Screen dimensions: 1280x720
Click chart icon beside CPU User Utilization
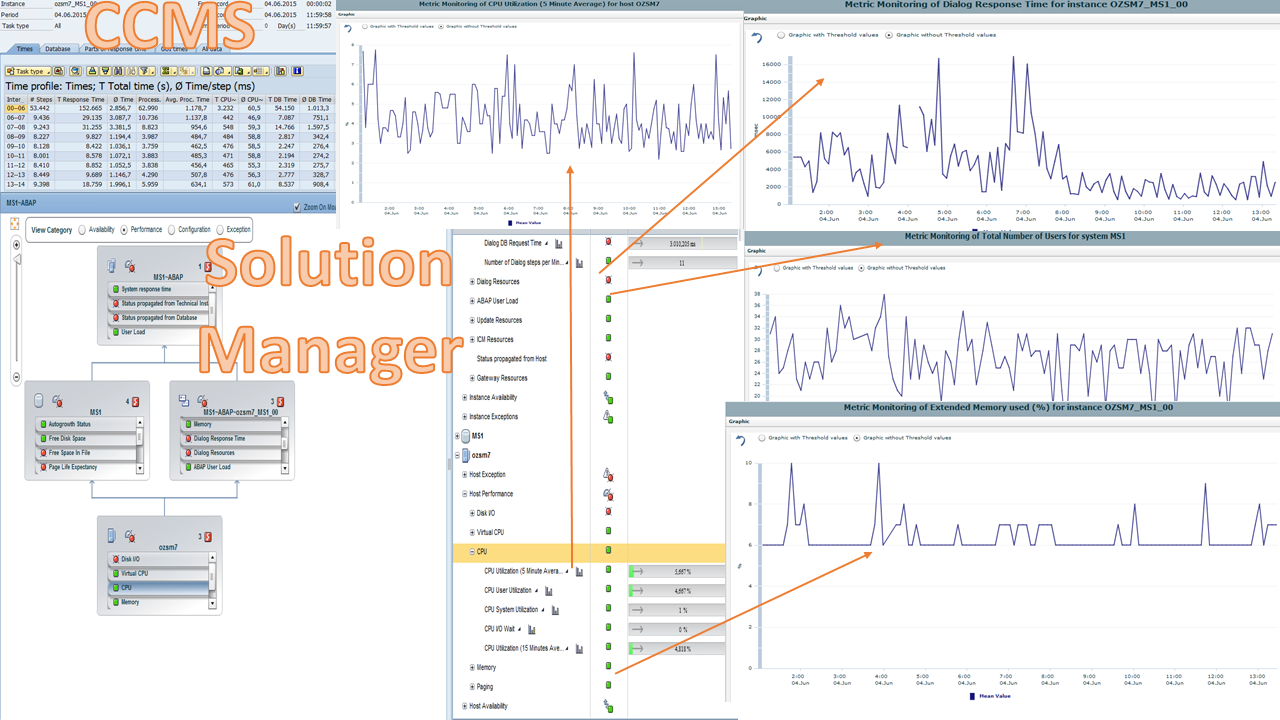(551, 591)
